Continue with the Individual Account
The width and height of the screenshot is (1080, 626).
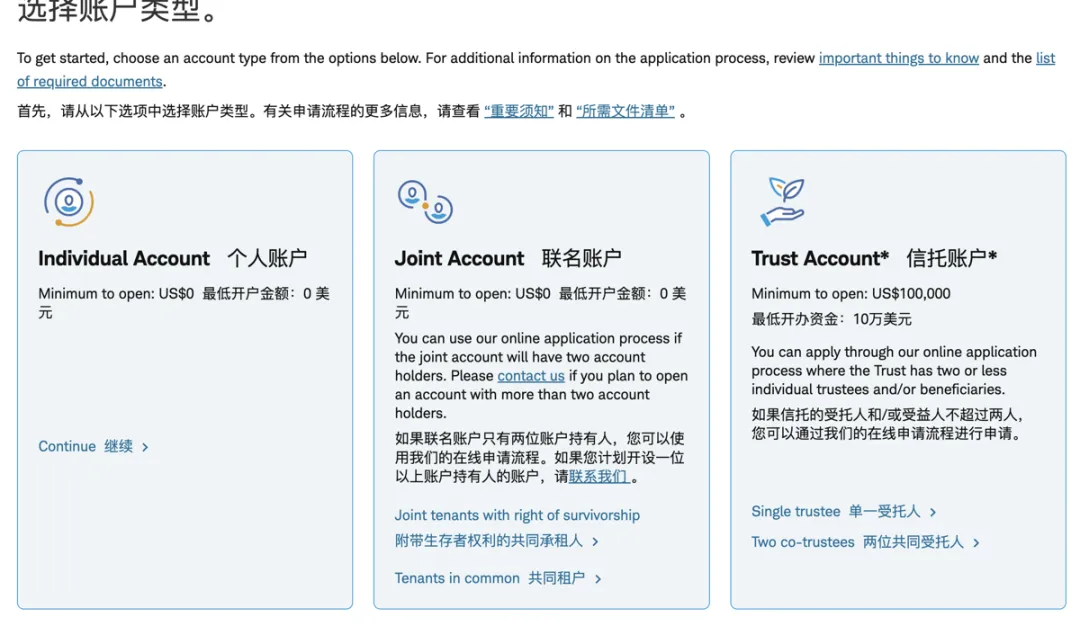pyautogui.click(x=93, y=446)
